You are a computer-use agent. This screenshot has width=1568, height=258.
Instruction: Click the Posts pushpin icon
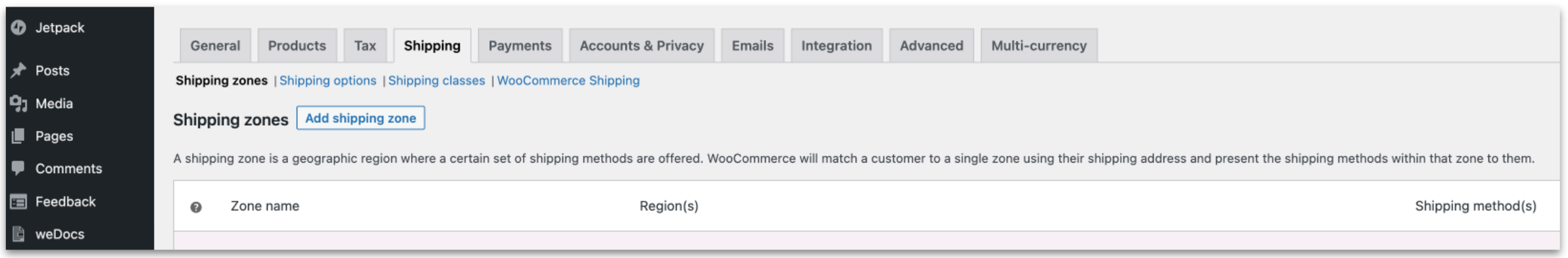pyautogui.click(x=18, y=70)
